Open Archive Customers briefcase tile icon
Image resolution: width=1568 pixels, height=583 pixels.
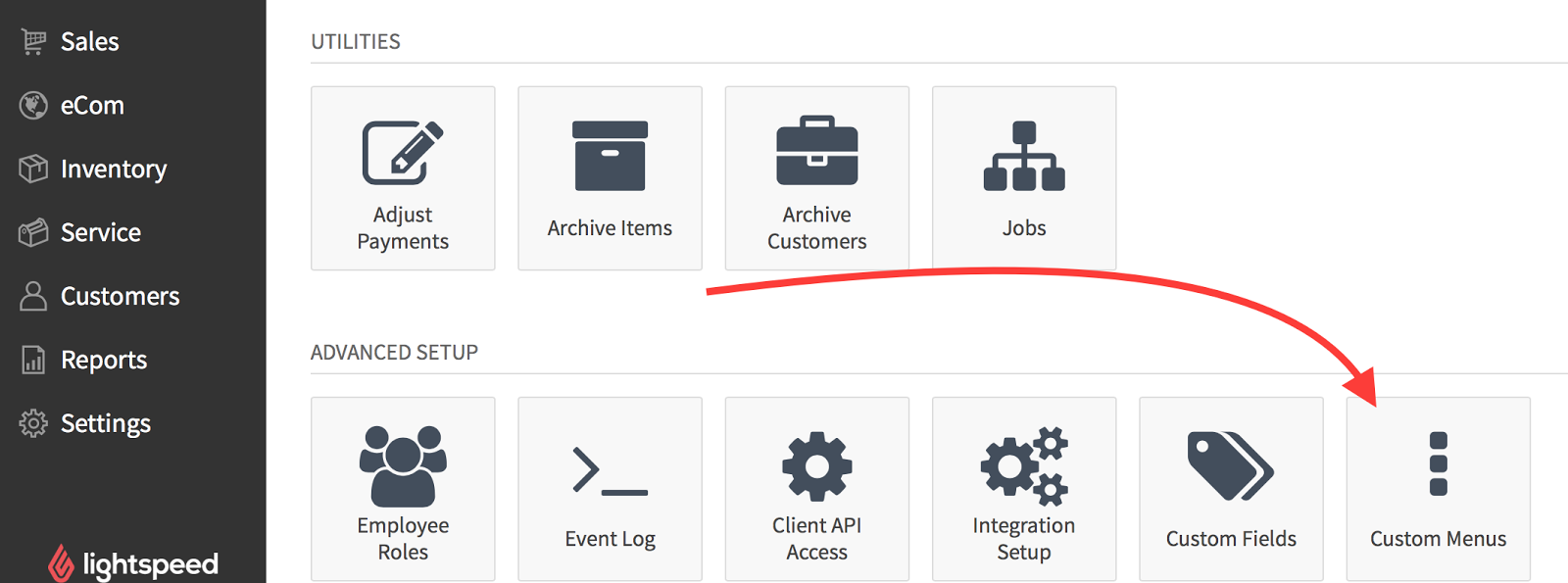pos(817,151)
